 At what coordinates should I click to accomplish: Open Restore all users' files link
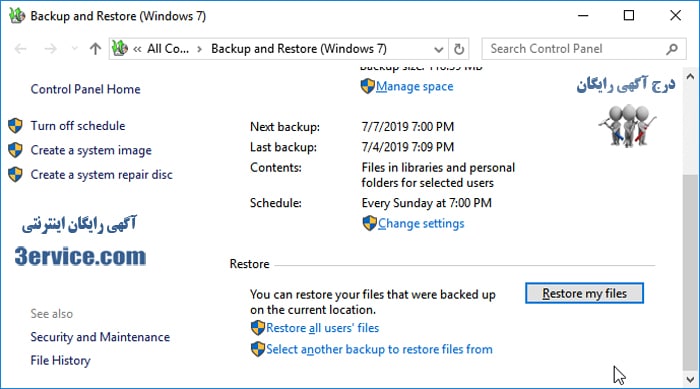click(x=322, y=328)
